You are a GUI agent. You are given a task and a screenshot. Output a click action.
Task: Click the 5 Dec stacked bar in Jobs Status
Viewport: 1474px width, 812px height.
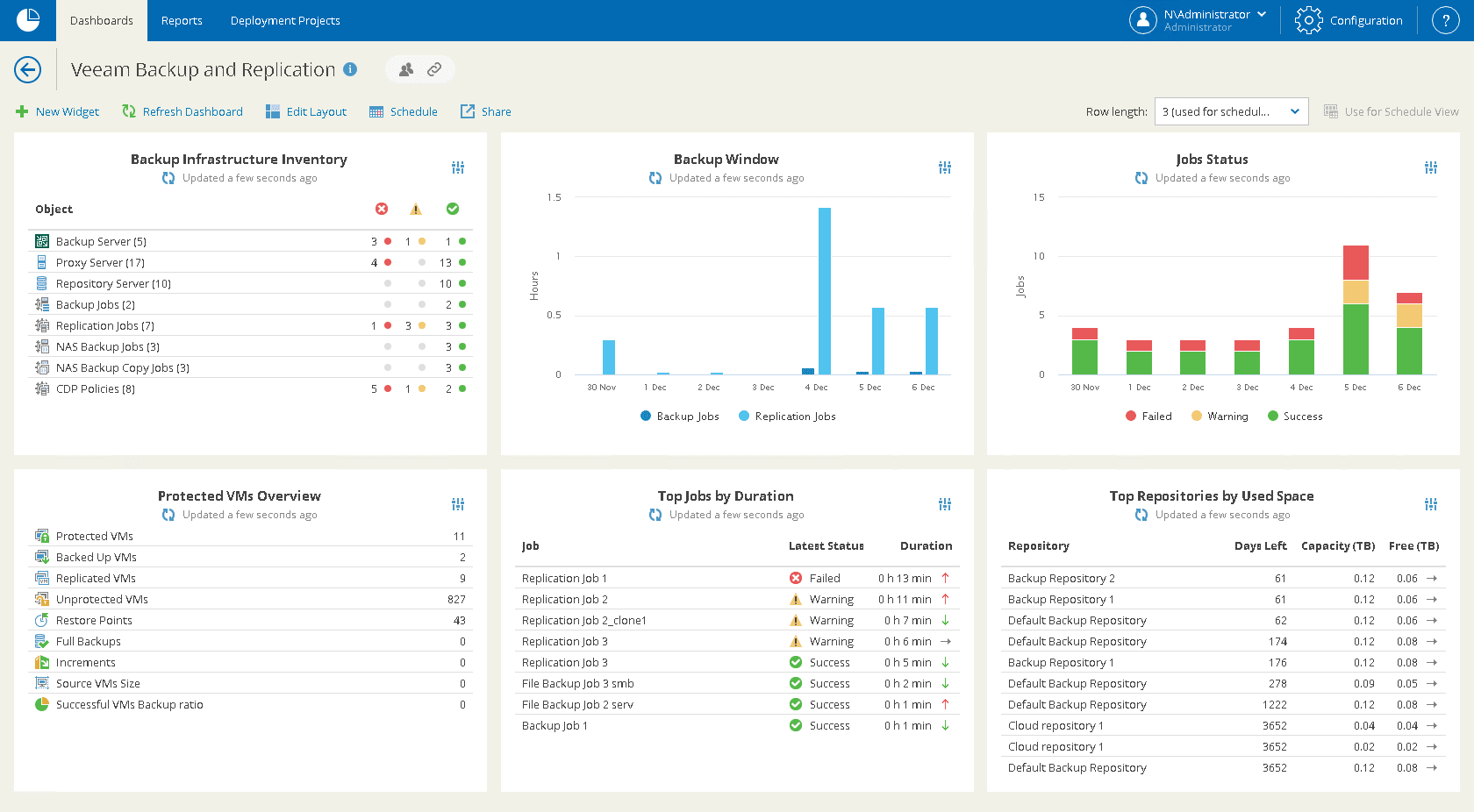(1356, 310)
